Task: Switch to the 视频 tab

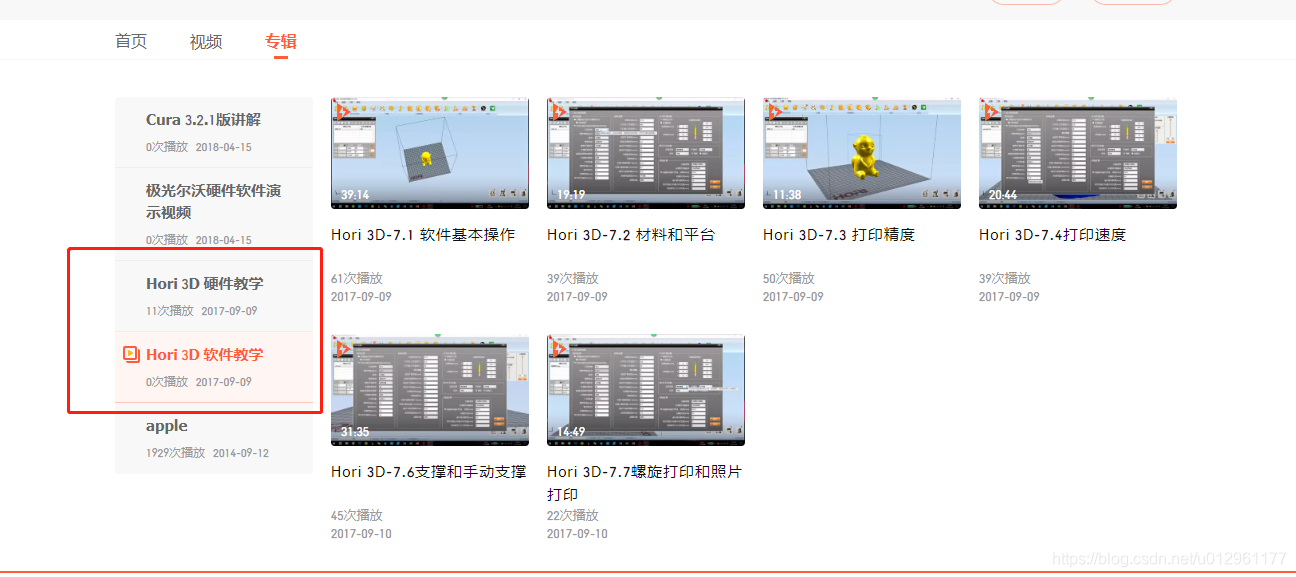Action: 205,41
